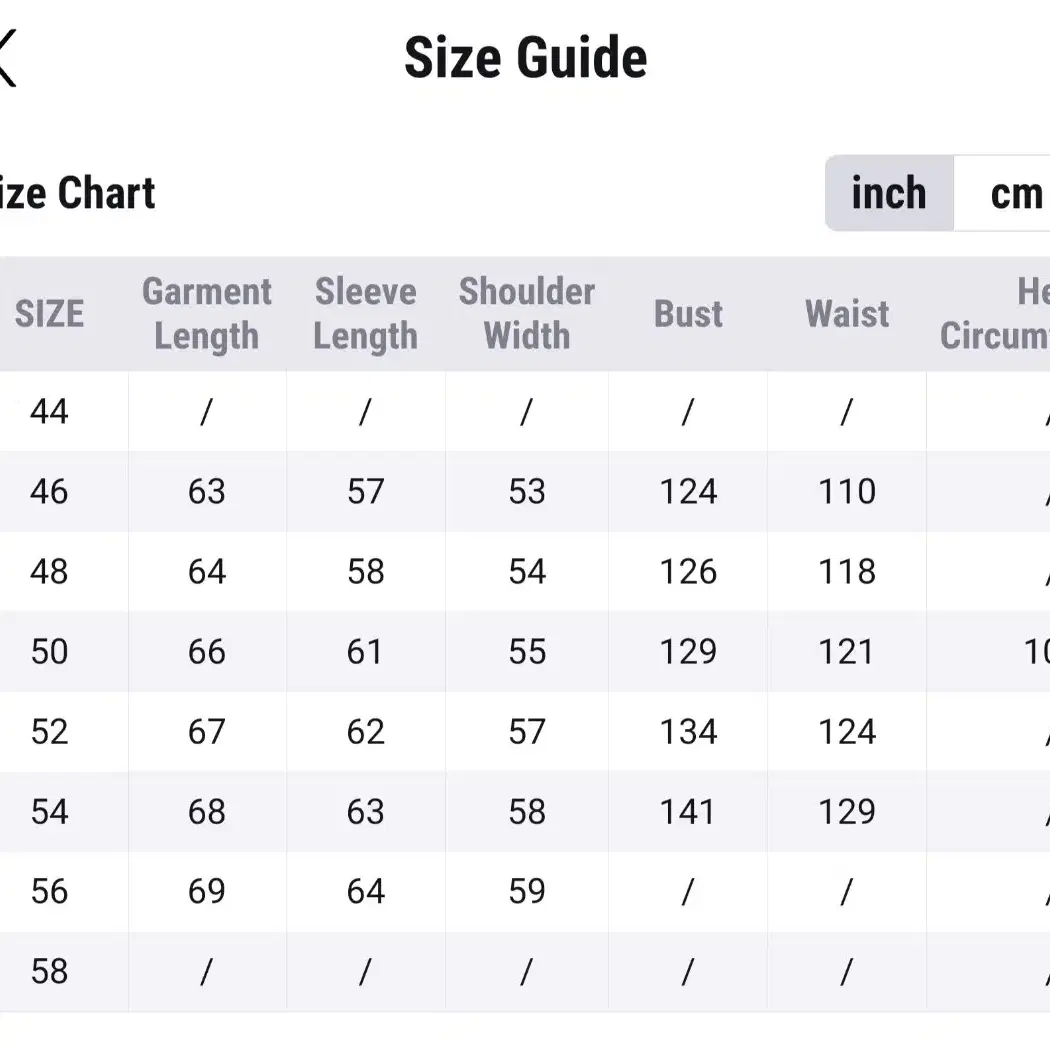1050x1050 pixels.
Task: Go back using the arrow icon
Action: coord(7,58)
